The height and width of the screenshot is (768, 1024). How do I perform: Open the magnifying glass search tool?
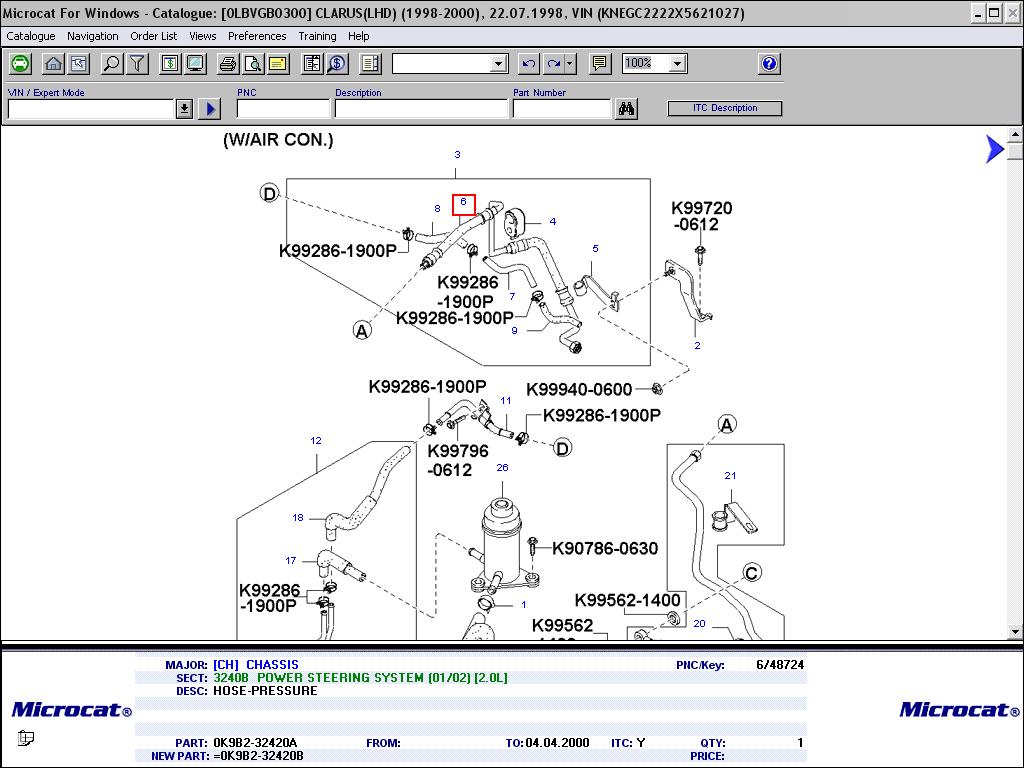pos(112,64)
